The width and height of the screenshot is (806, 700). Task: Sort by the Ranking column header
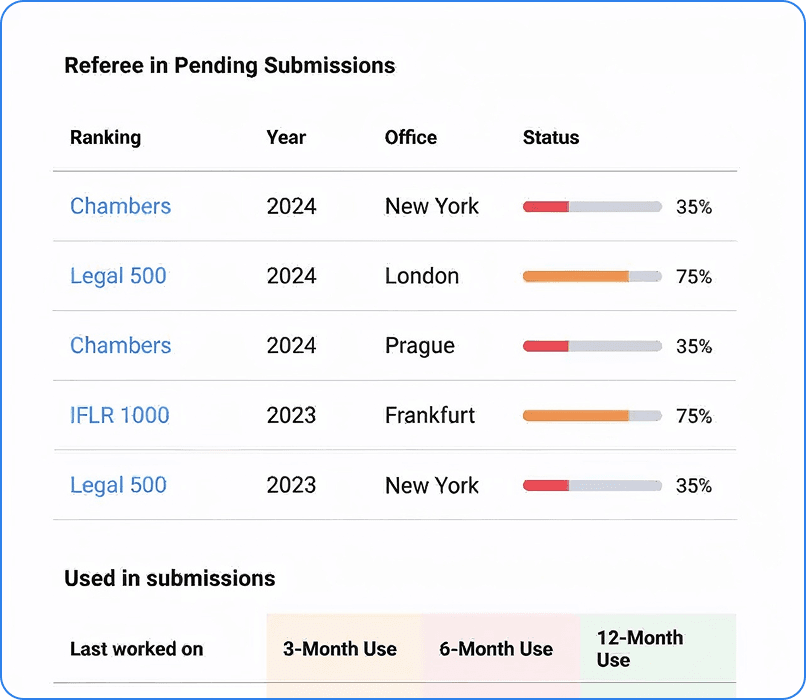[x=105, y=137]
